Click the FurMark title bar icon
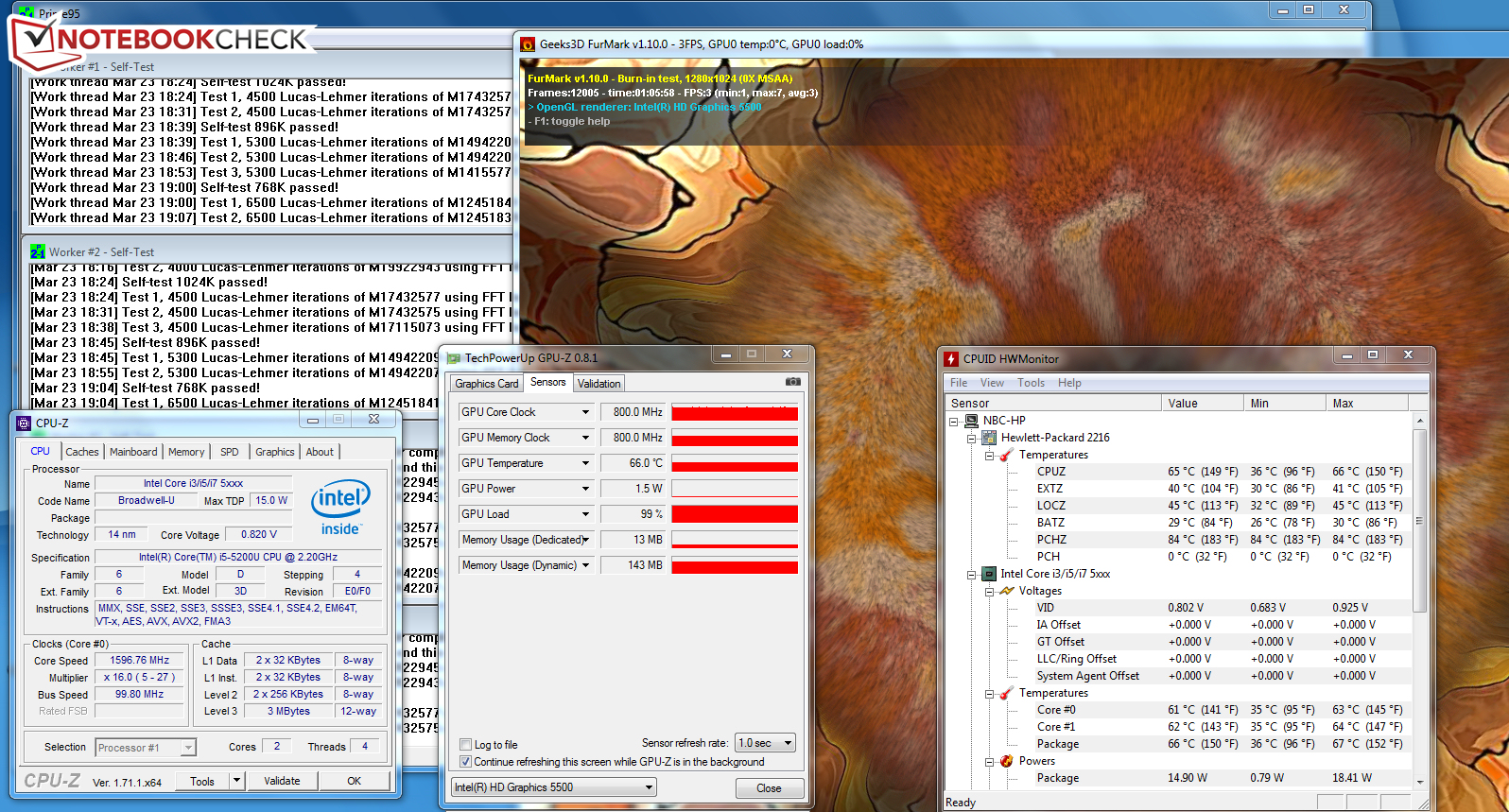 pyautogui.click(x=528, y=44)
